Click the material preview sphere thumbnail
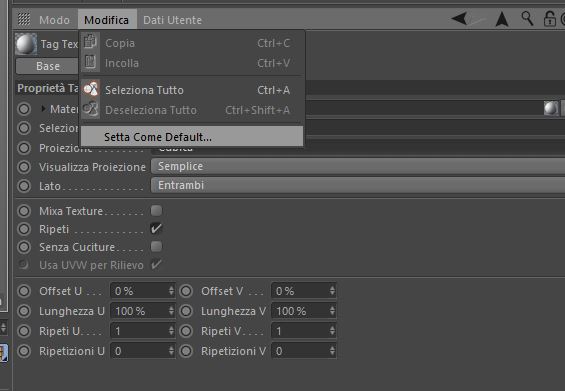This screenshot has width=565, height=391. (551, 108)
